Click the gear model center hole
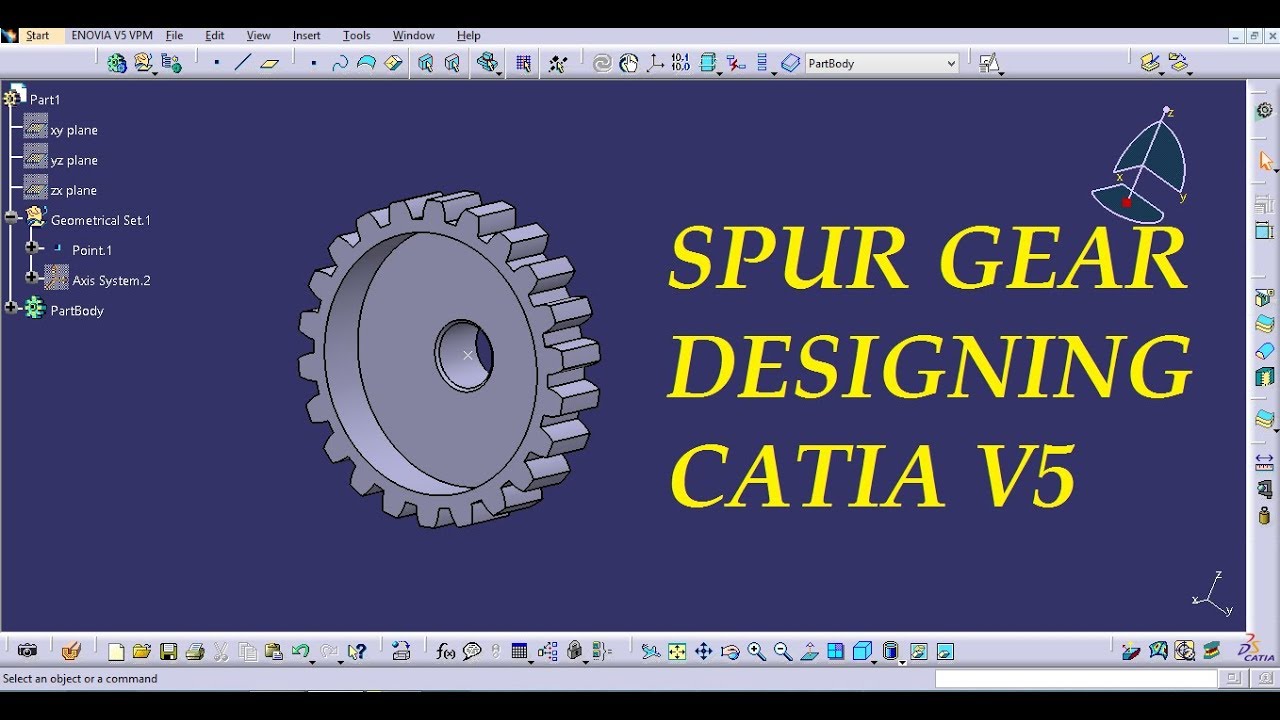The image size is (1280, 720). (x=466, y=355)
